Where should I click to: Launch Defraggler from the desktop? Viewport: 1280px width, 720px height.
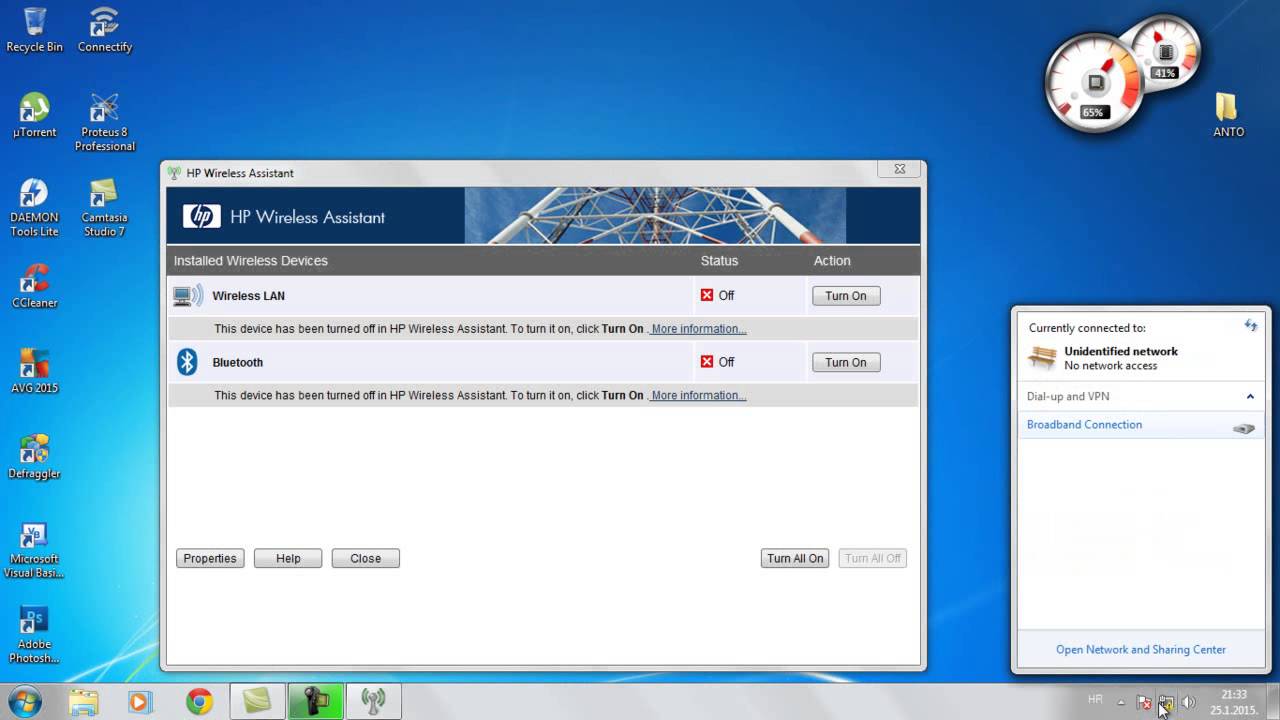(x=34, y=457)
